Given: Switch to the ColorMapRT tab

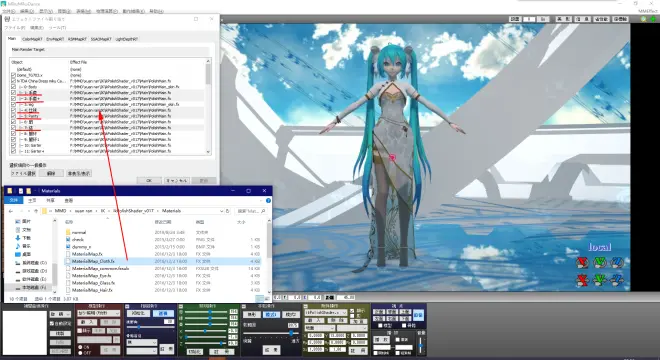Looking at the screenshot, I should click(32, 39).
